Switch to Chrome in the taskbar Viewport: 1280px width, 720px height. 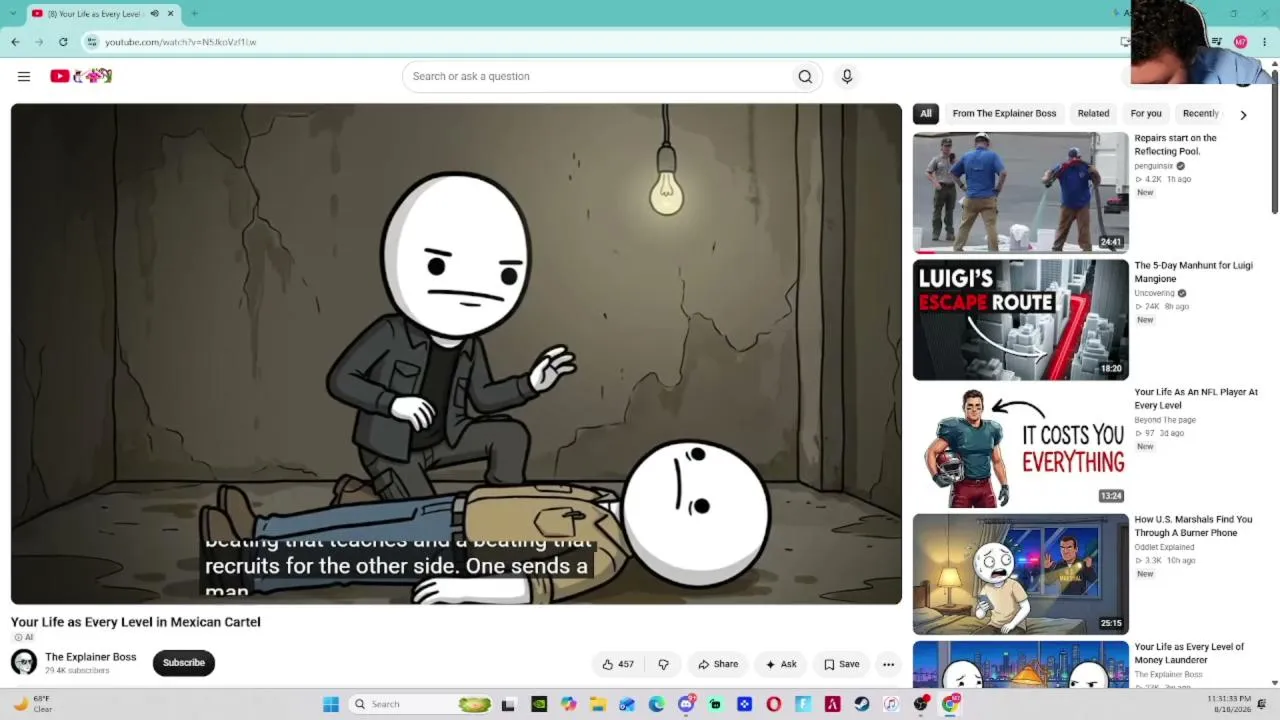(950, 704)
